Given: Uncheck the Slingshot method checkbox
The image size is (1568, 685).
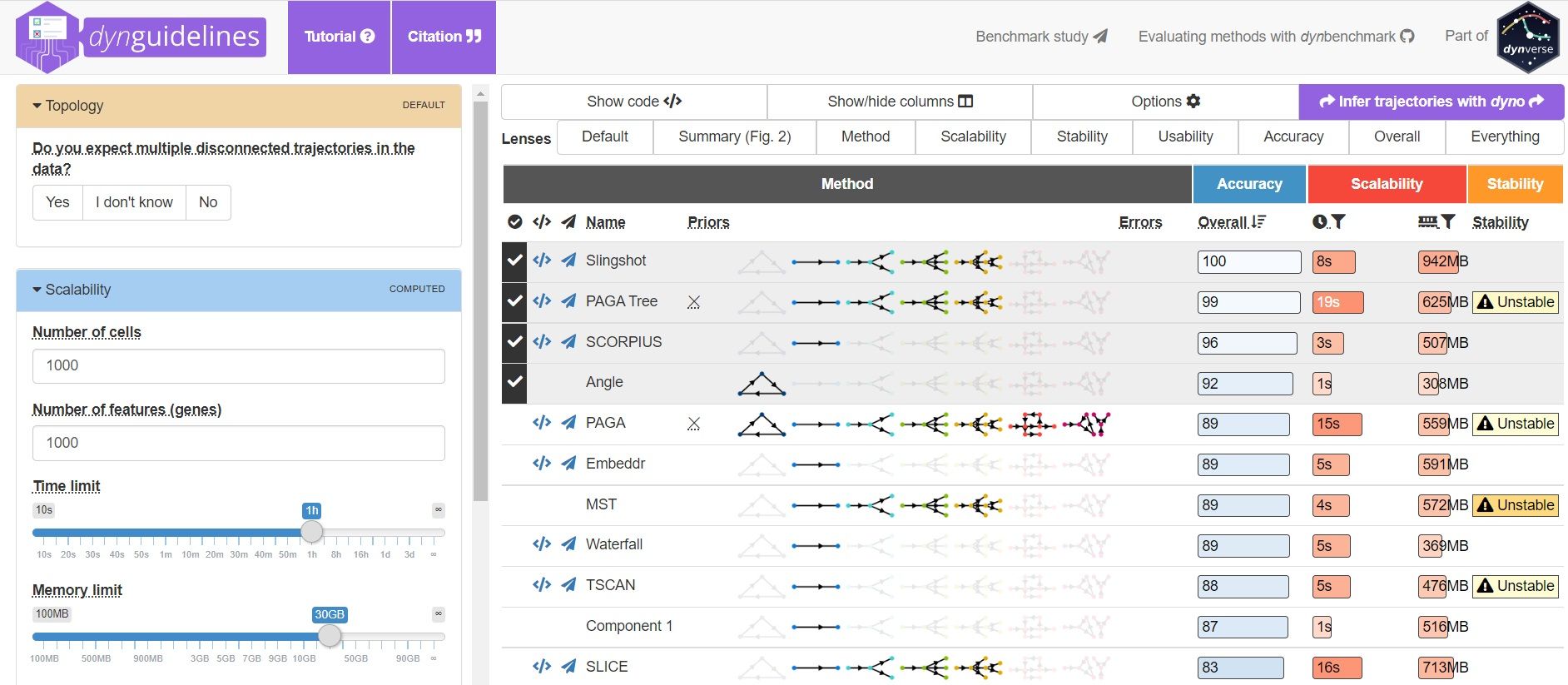Looking at the screenshot, I should click(515, 260).
